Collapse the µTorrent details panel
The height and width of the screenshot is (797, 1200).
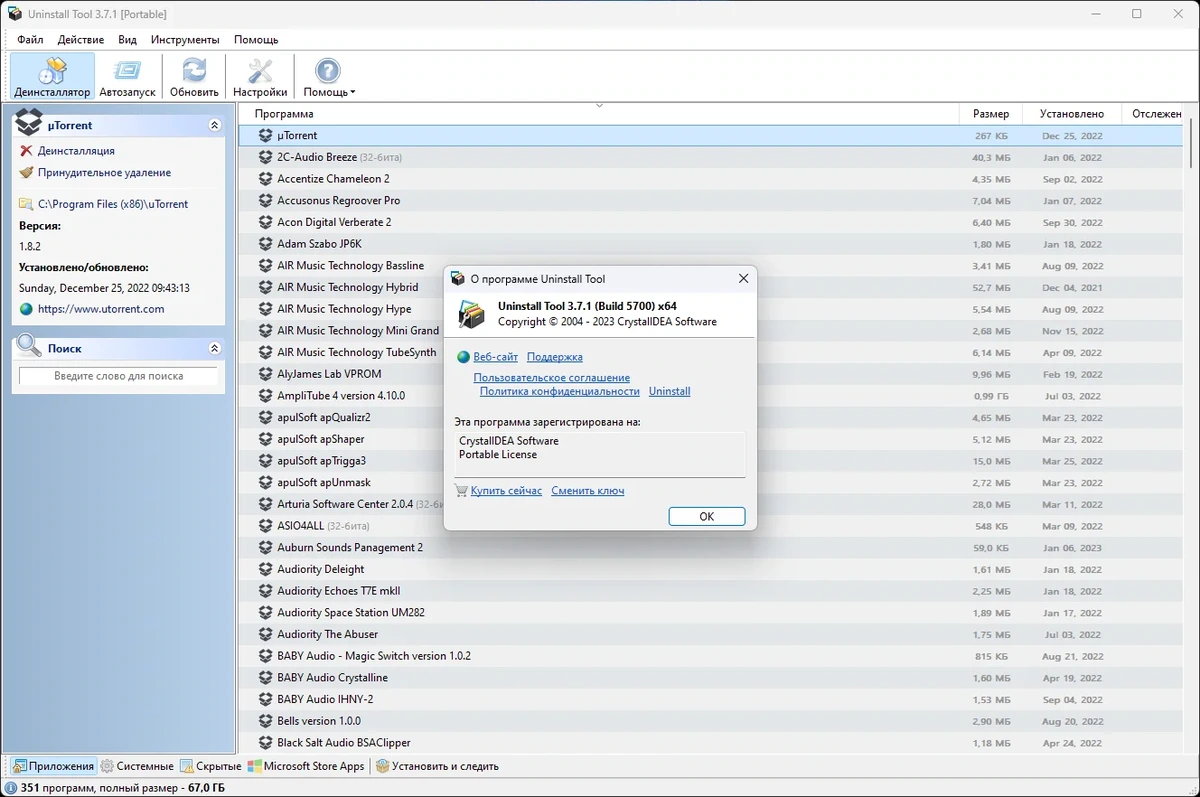214,126
